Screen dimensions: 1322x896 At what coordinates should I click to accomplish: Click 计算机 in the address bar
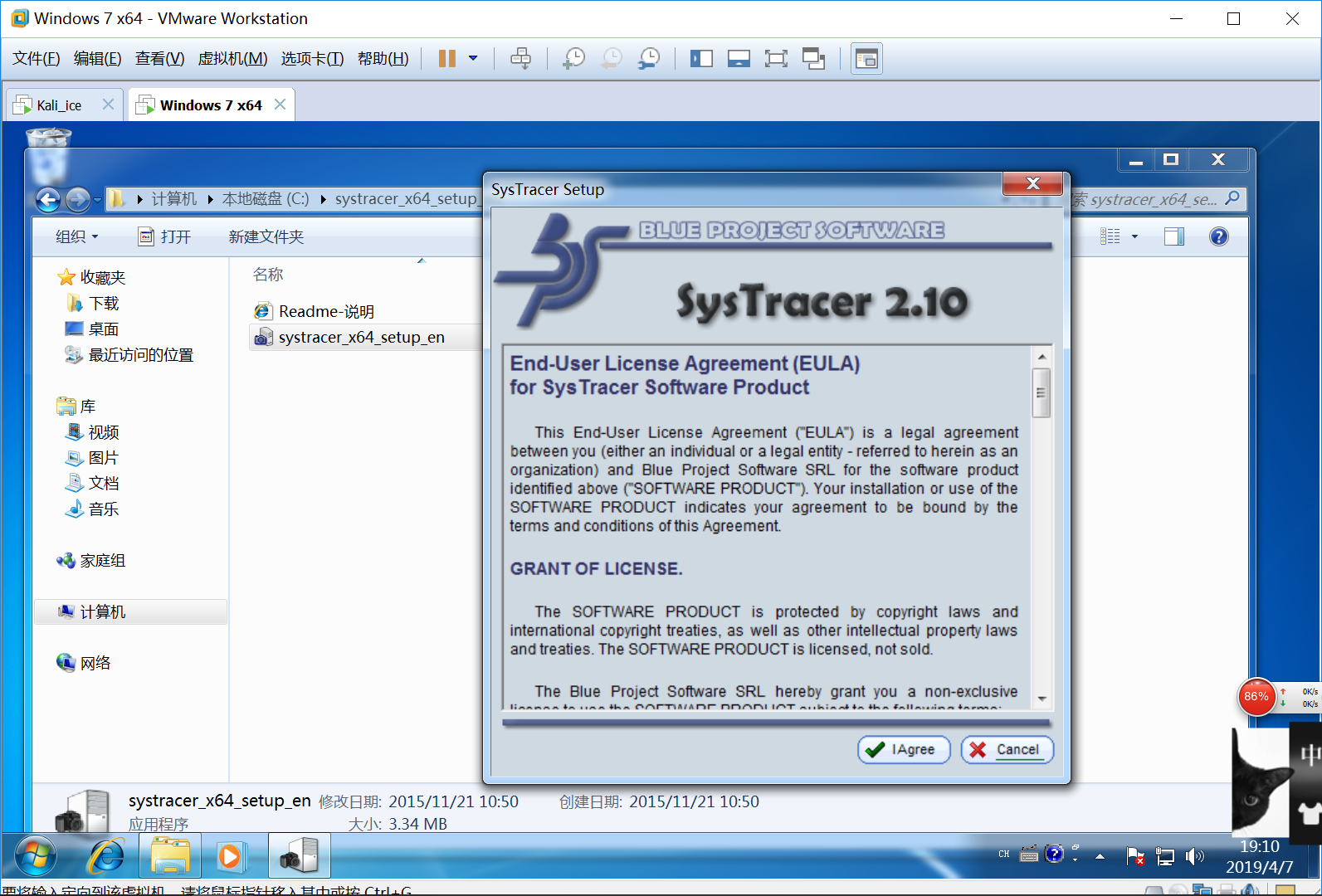(x=174, y=199)
